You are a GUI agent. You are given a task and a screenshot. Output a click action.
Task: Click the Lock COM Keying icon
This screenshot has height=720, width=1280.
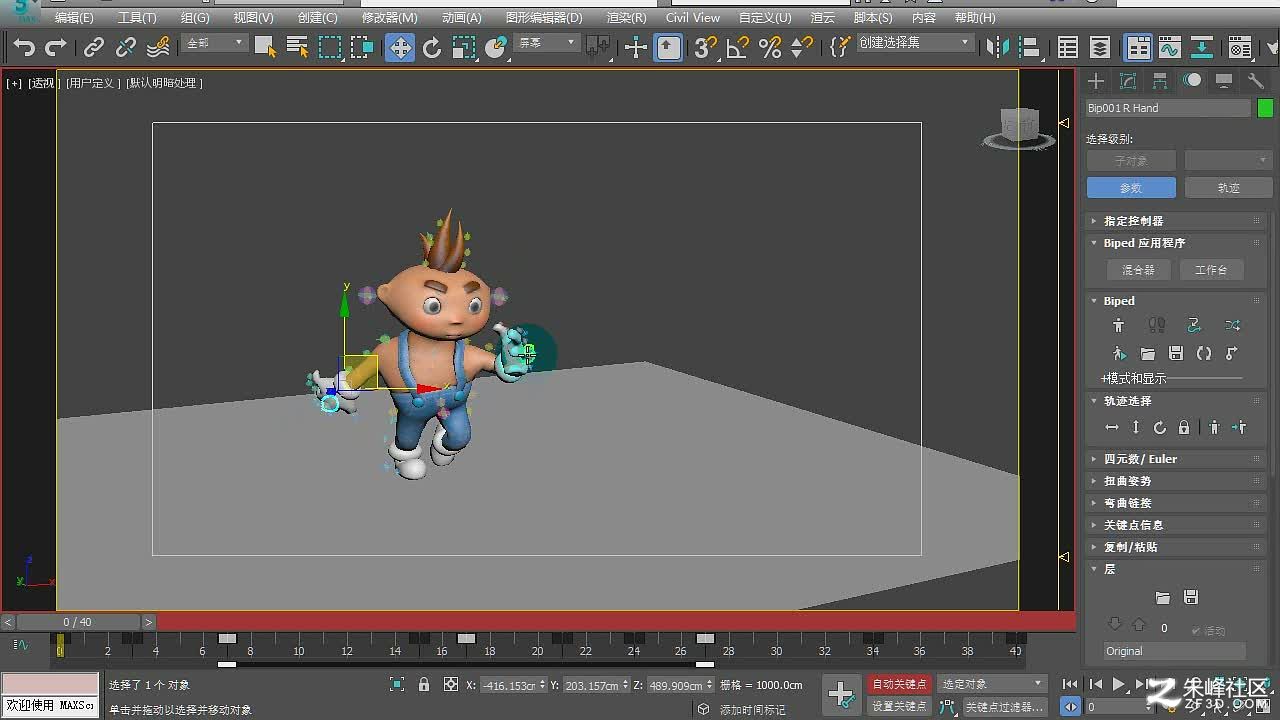click(1184, 427)
